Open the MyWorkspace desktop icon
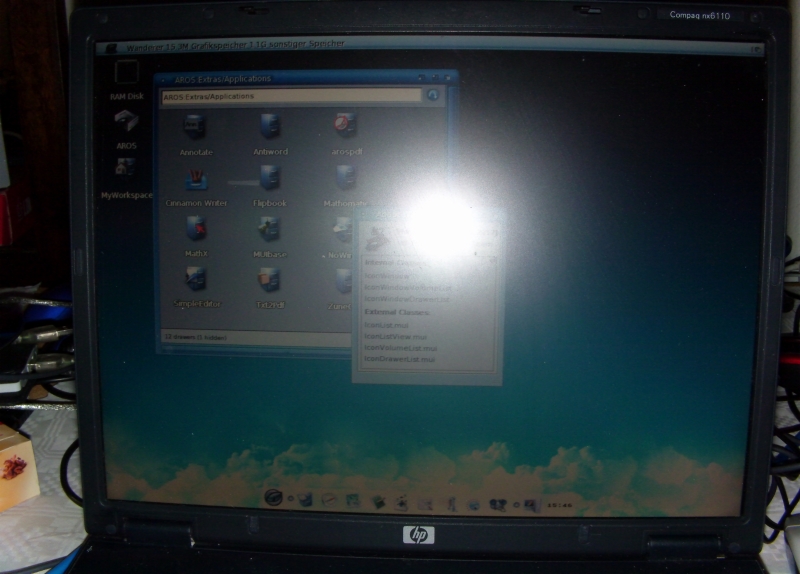Viewport: 800px width, 574px height. pyautogui.click(x=127, y=172)
